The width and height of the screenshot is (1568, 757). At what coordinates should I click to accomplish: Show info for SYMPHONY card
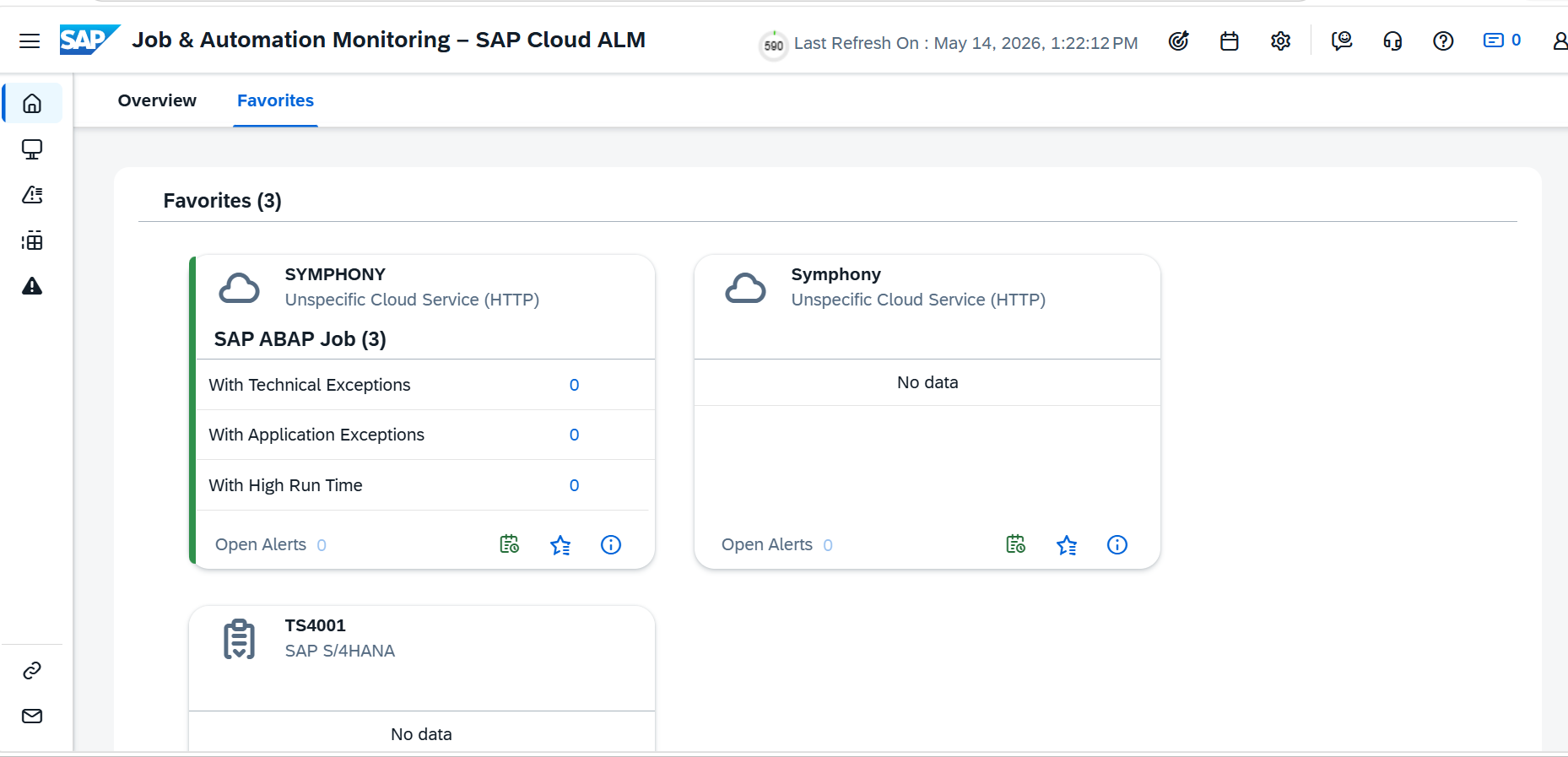click(611, 545)
